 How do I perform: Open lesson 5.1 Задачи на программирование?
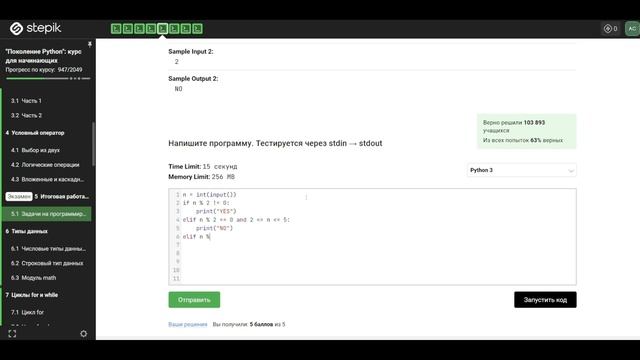click(47, 214)
